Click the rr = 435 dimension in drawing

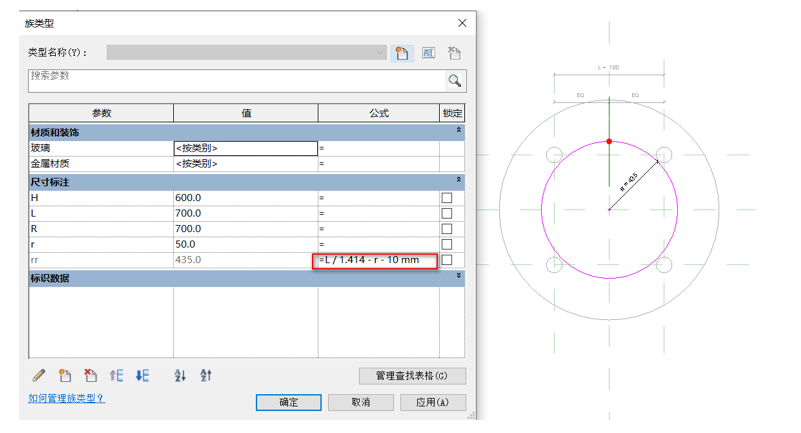click(x=629, y=182)
